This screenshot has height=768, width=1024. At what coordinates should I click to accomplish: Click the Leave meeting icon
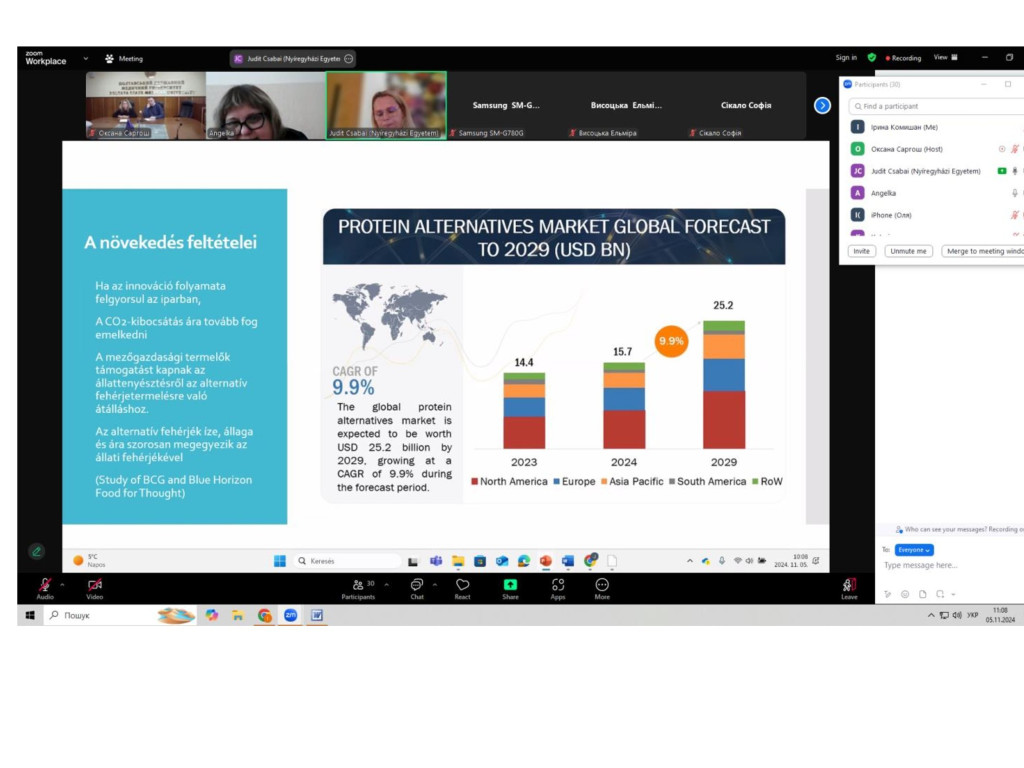(849, 585)
